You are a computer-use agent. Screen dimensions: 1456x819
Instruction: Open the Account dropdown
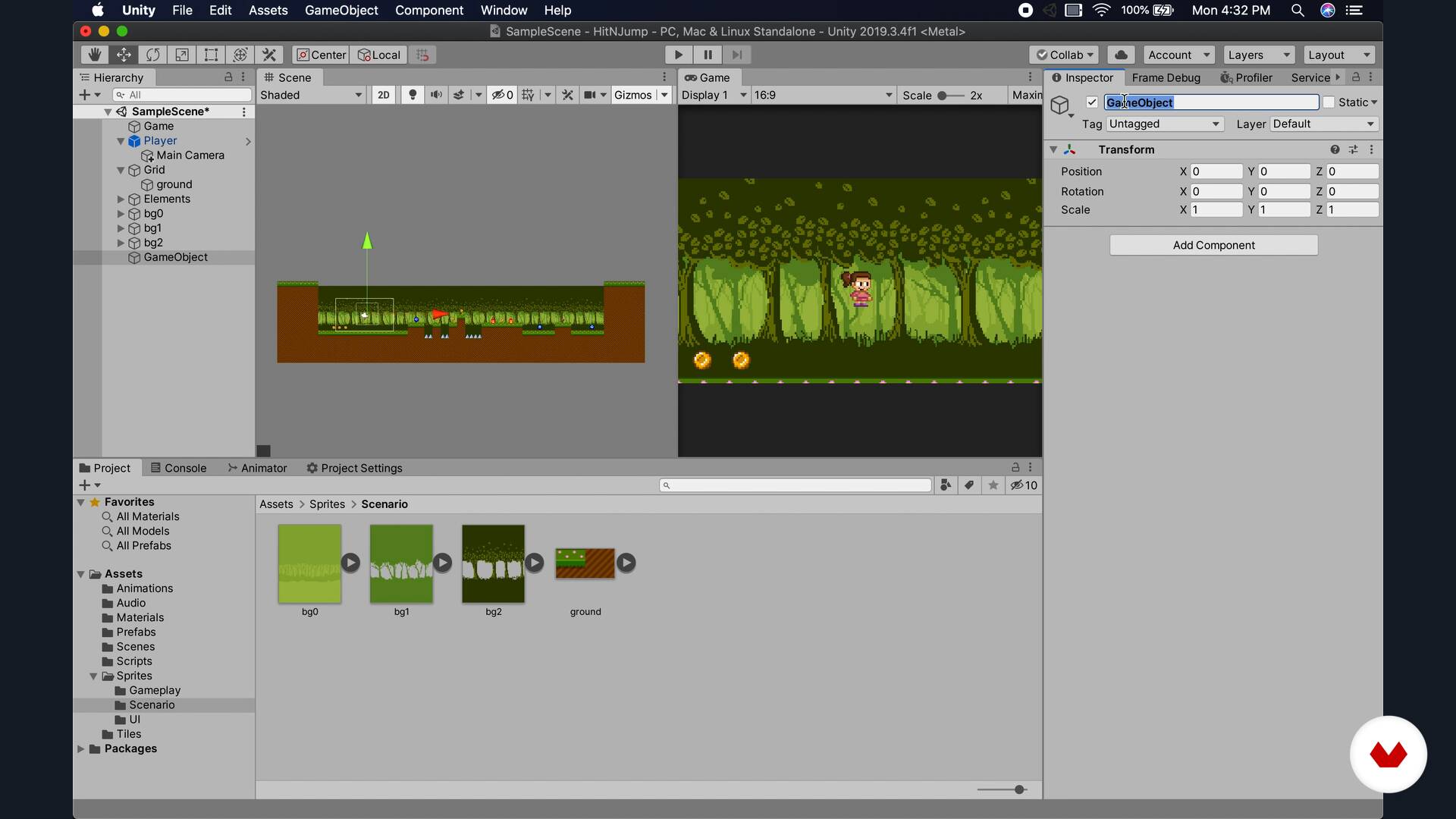pyautogui.click(x=1178, y=55)
